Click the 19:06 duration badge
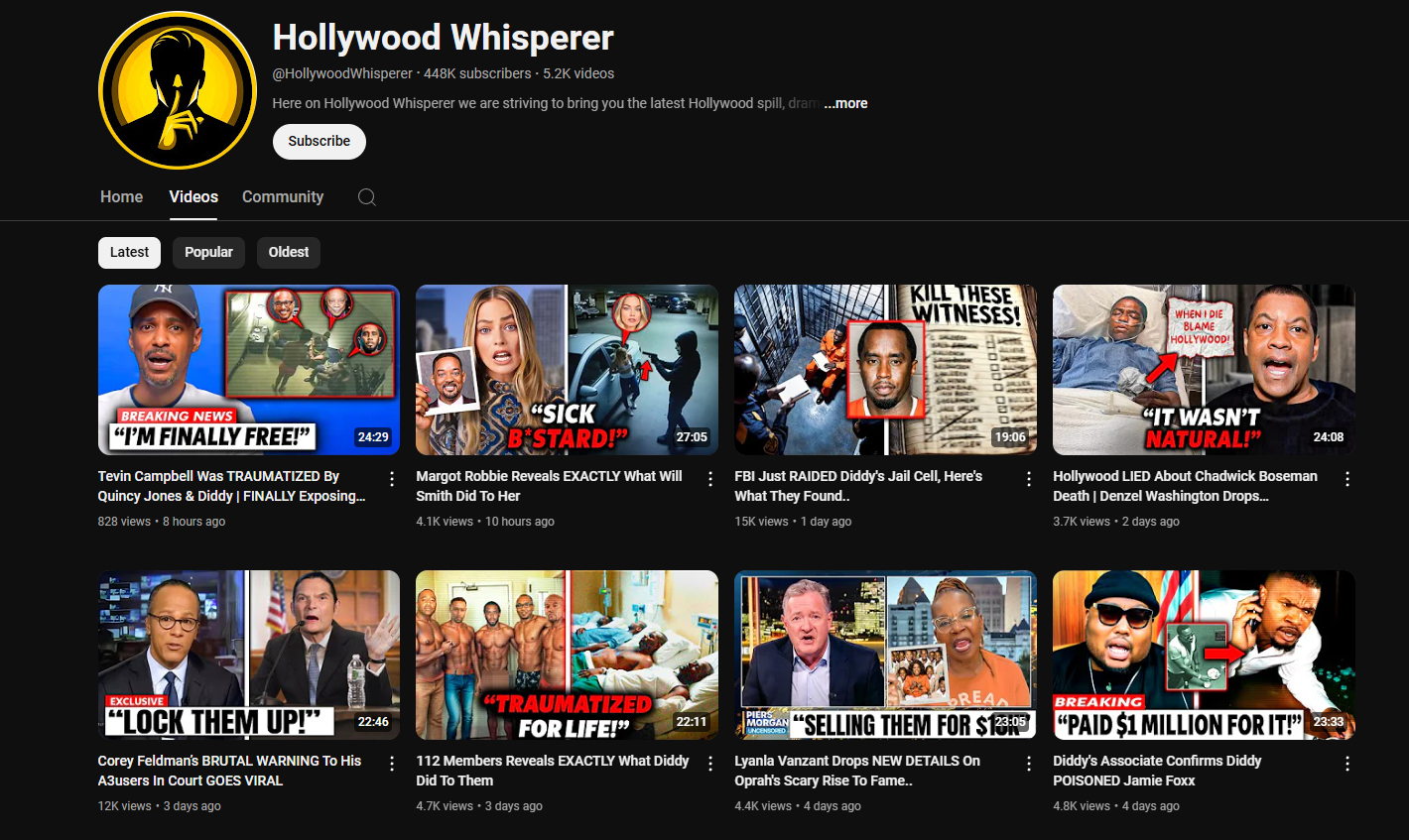 pyautogui.click(x=1010, y=437)
